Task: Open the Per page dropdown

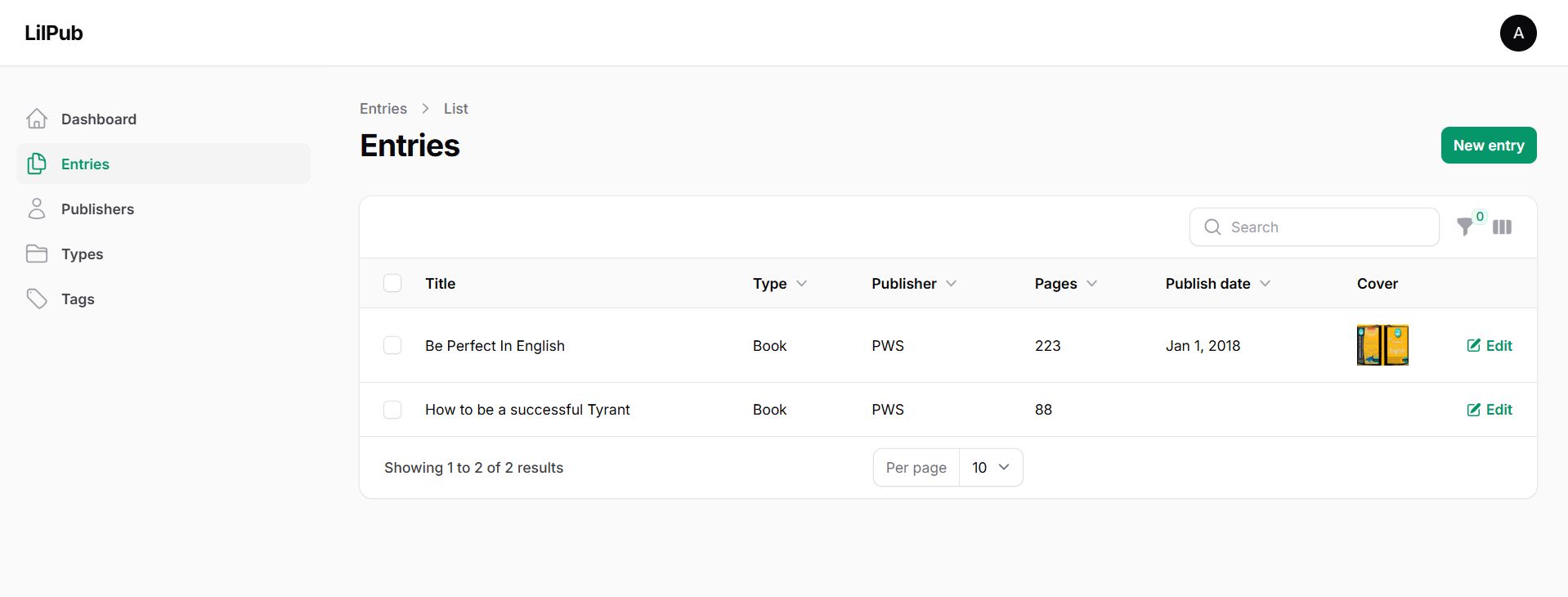Action: (990, 468)
